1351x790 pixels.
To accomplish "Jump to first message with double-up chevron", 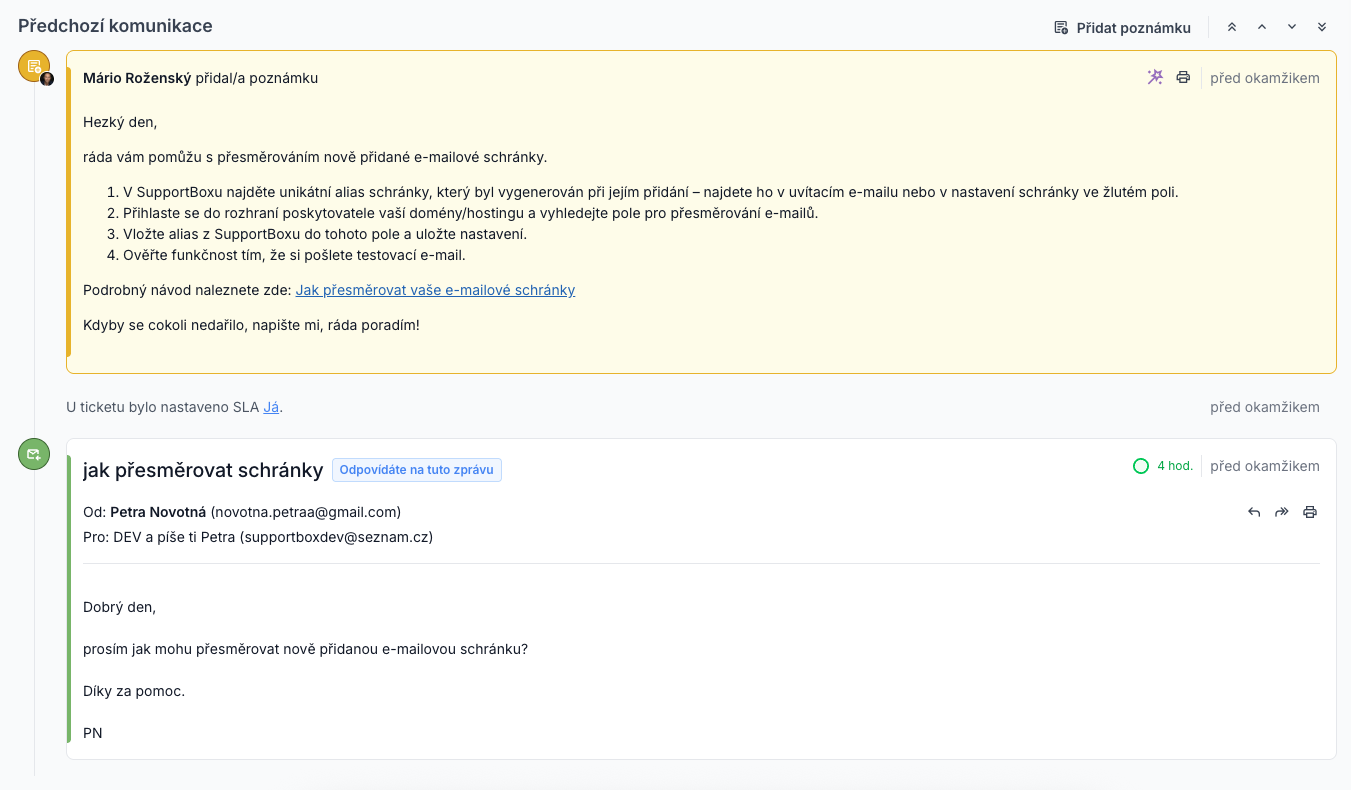I will tap(1232, 27).
